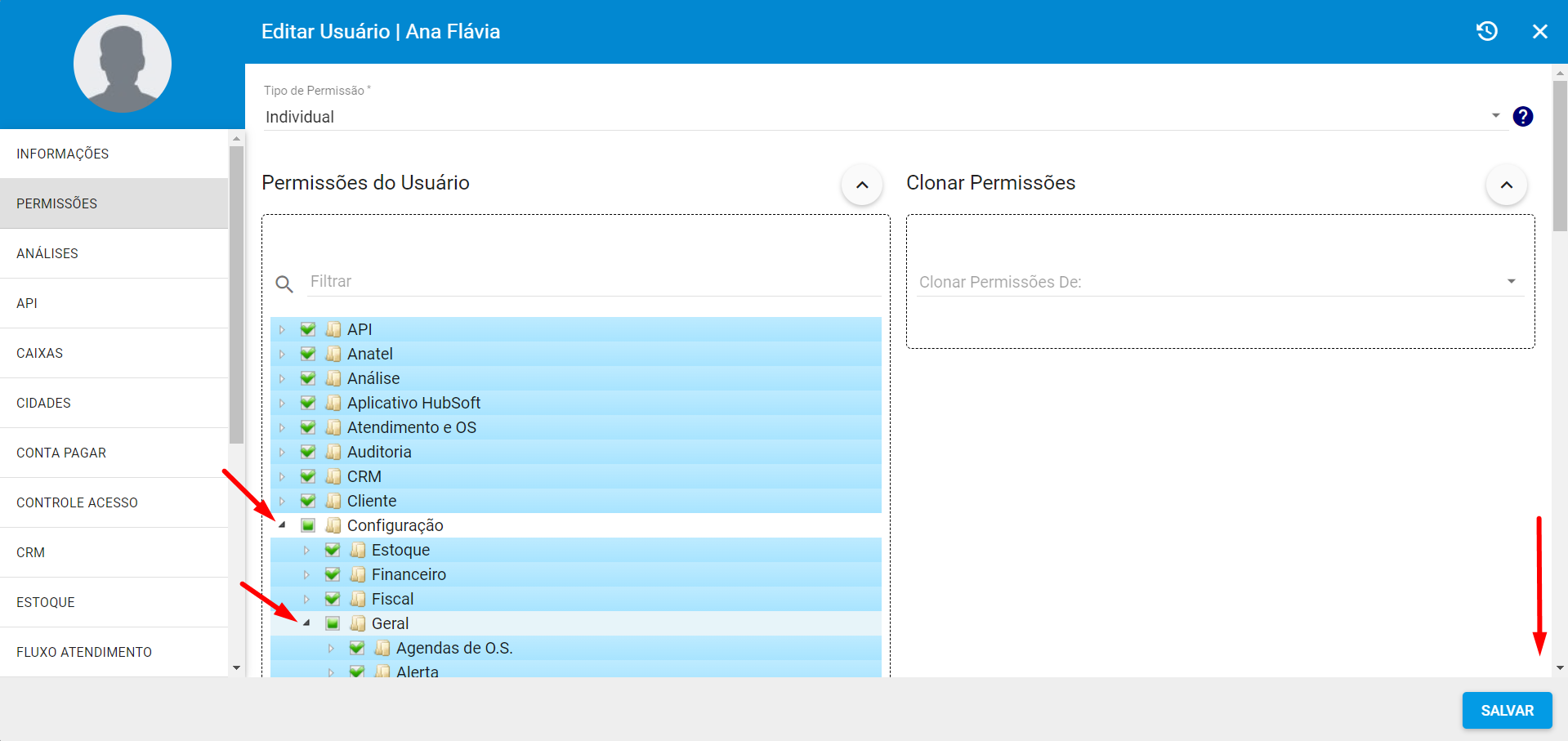This screenshot has width=1568, height=741.
Task: Toggle the Configuração partial checkbox
Action: 308,525
